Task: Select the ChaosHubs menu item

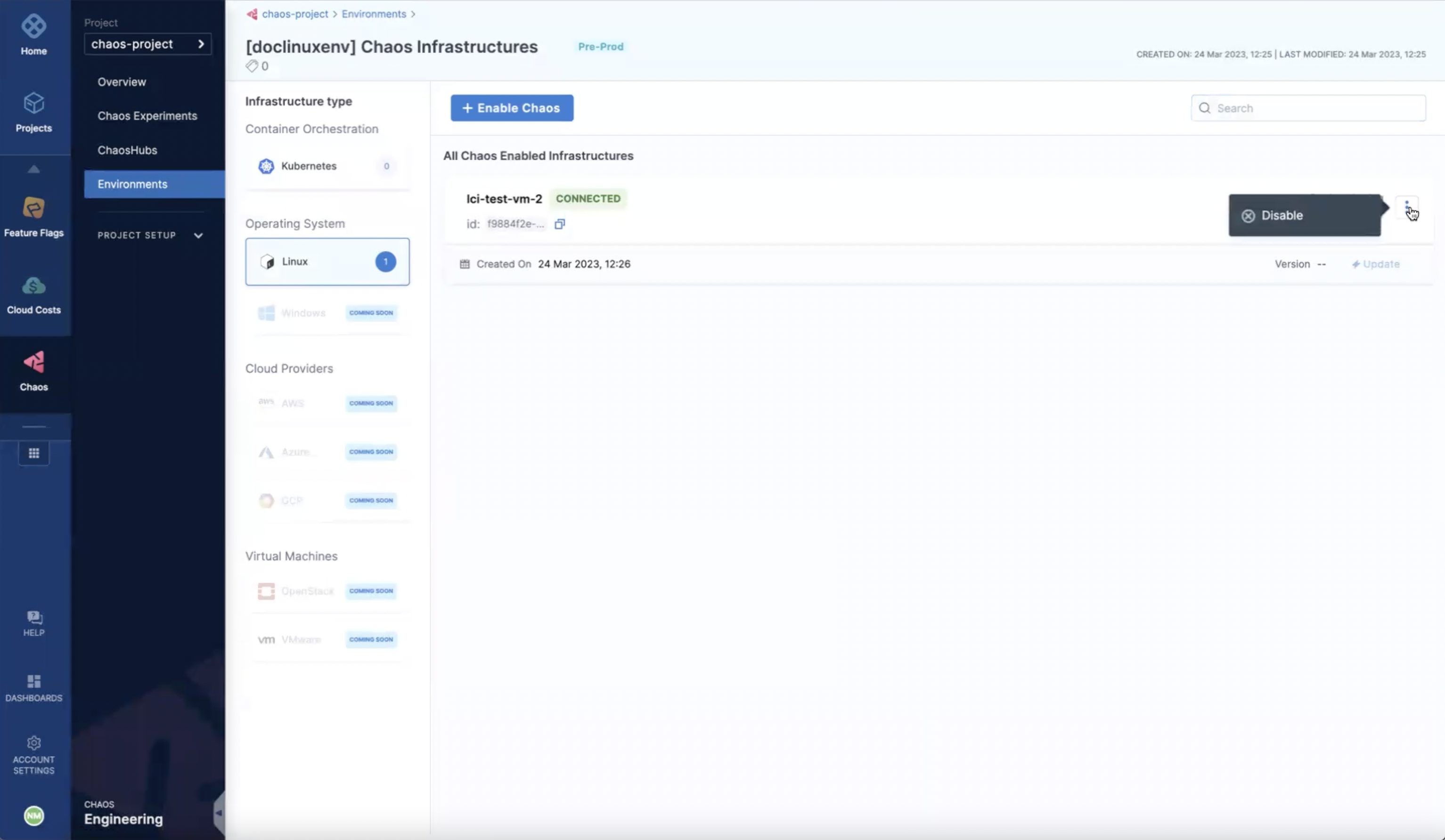Action: point(127,149)
